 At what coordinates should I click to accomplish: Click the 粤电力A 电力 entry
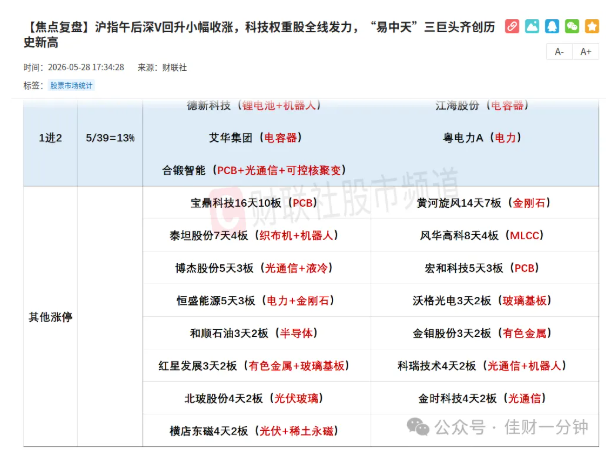point(482,138)
